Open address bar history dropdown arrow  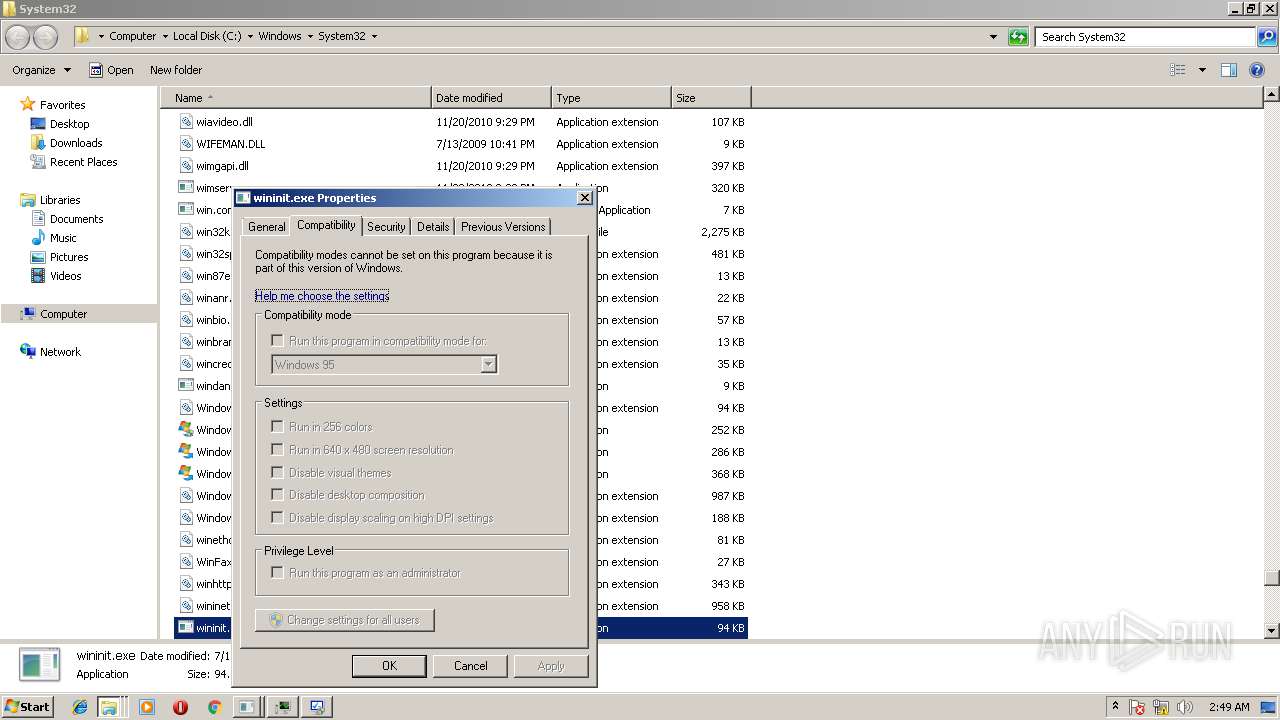tap(993, 37)
